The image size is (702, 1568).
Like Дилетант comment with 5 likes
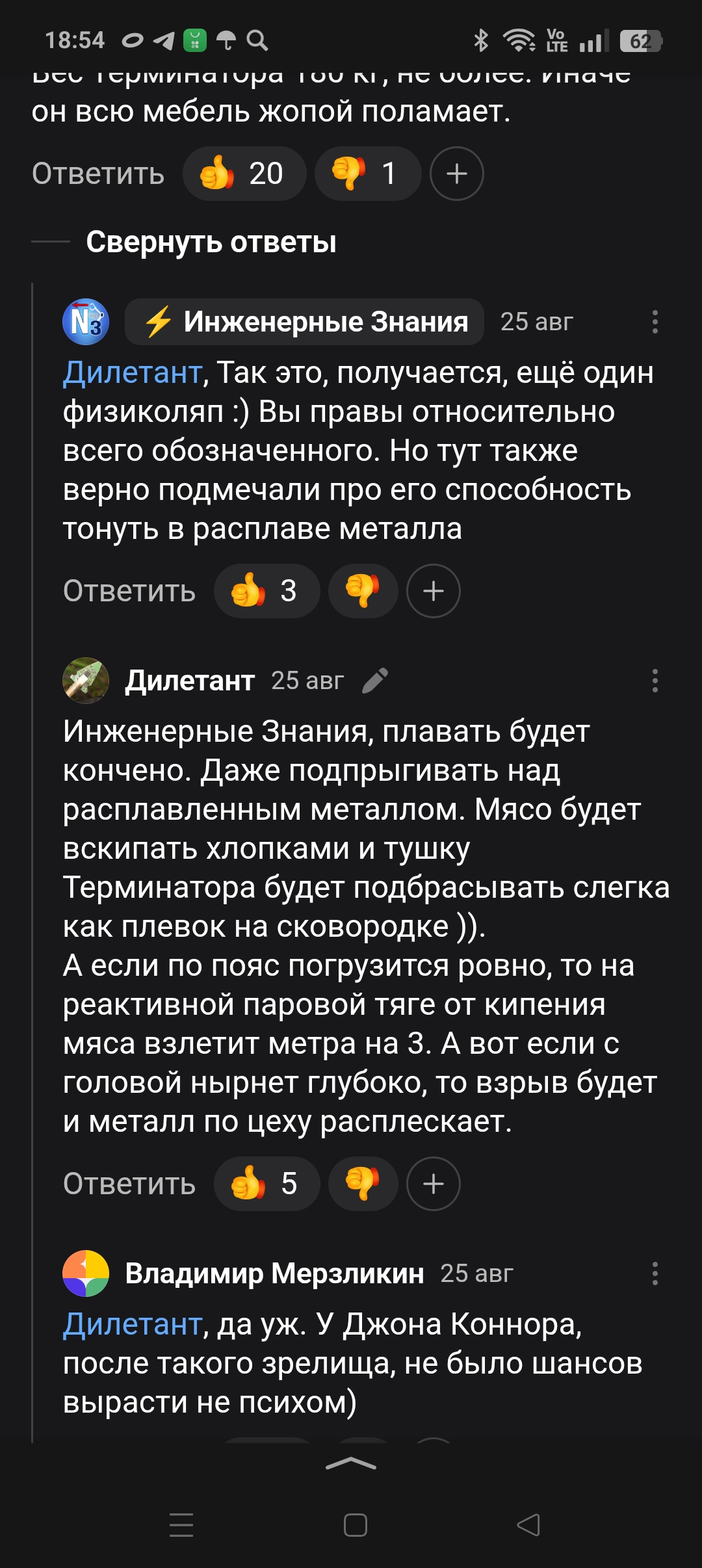click(x=266, y=1184)
